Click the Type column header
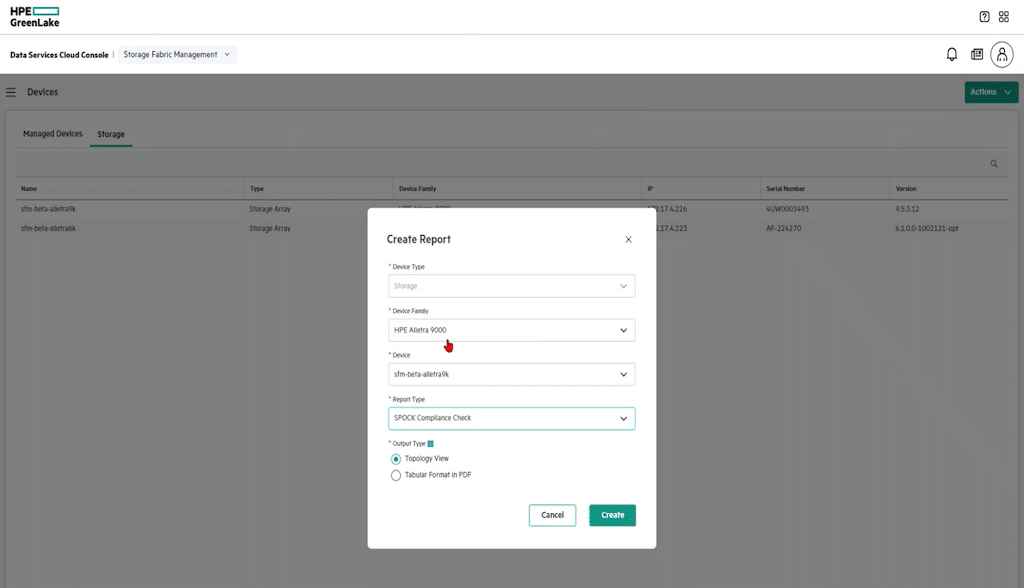The image size is (1024, 588). pyautogui.click(x=257, y=189)
